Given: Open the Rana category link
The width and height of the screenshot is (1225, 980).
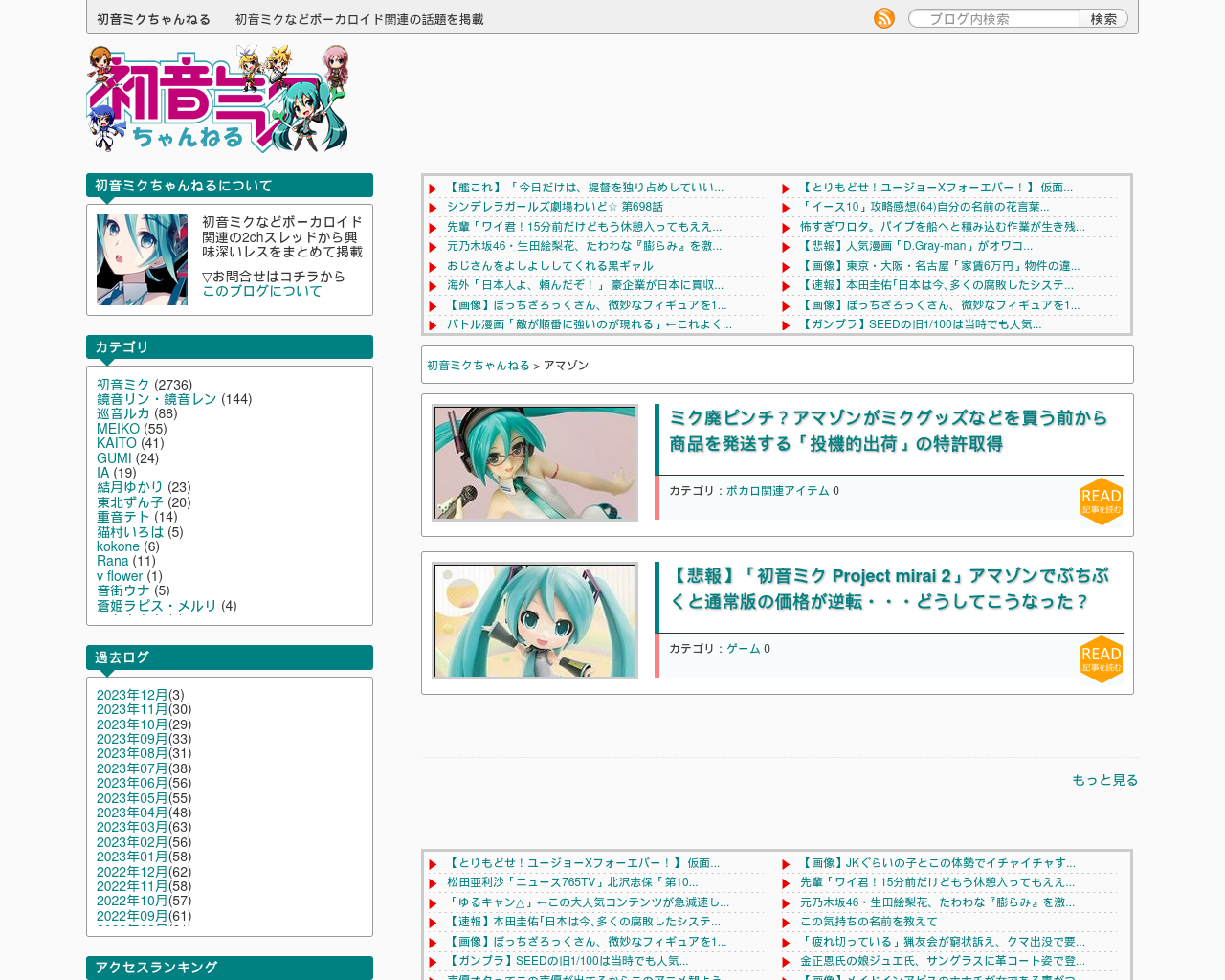Looking at the screenshot, I should click(112, 561).
